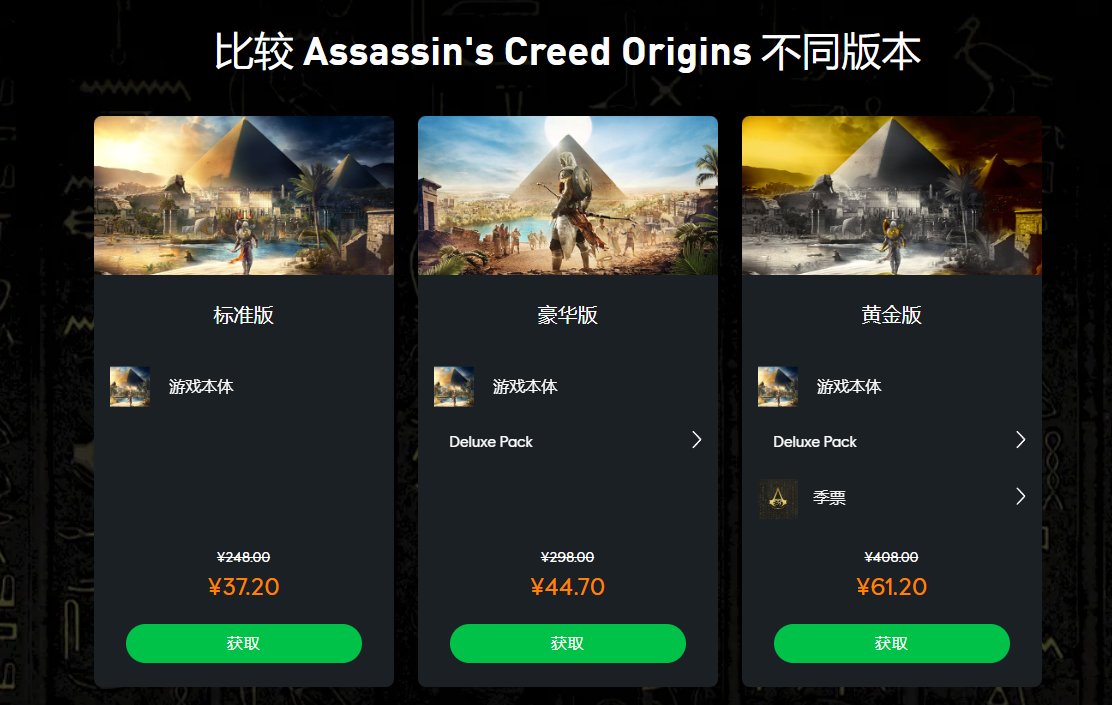Get the 黄金版 with 获取 button
Screen dimensions: 1112x705
[x=891, y=643]
